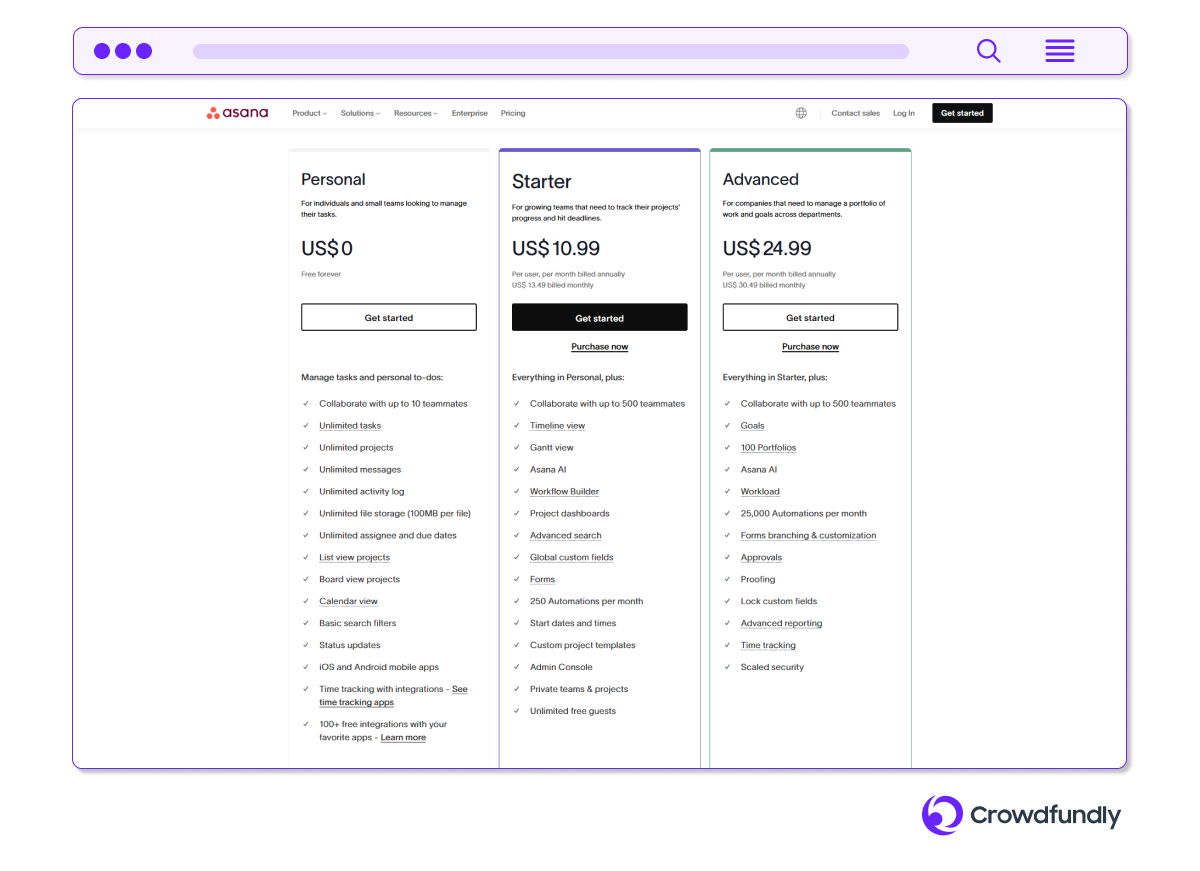Click Purchase now under Advanced plan
The width and height of the screenshot is (1200, 871).
(810, 347)
